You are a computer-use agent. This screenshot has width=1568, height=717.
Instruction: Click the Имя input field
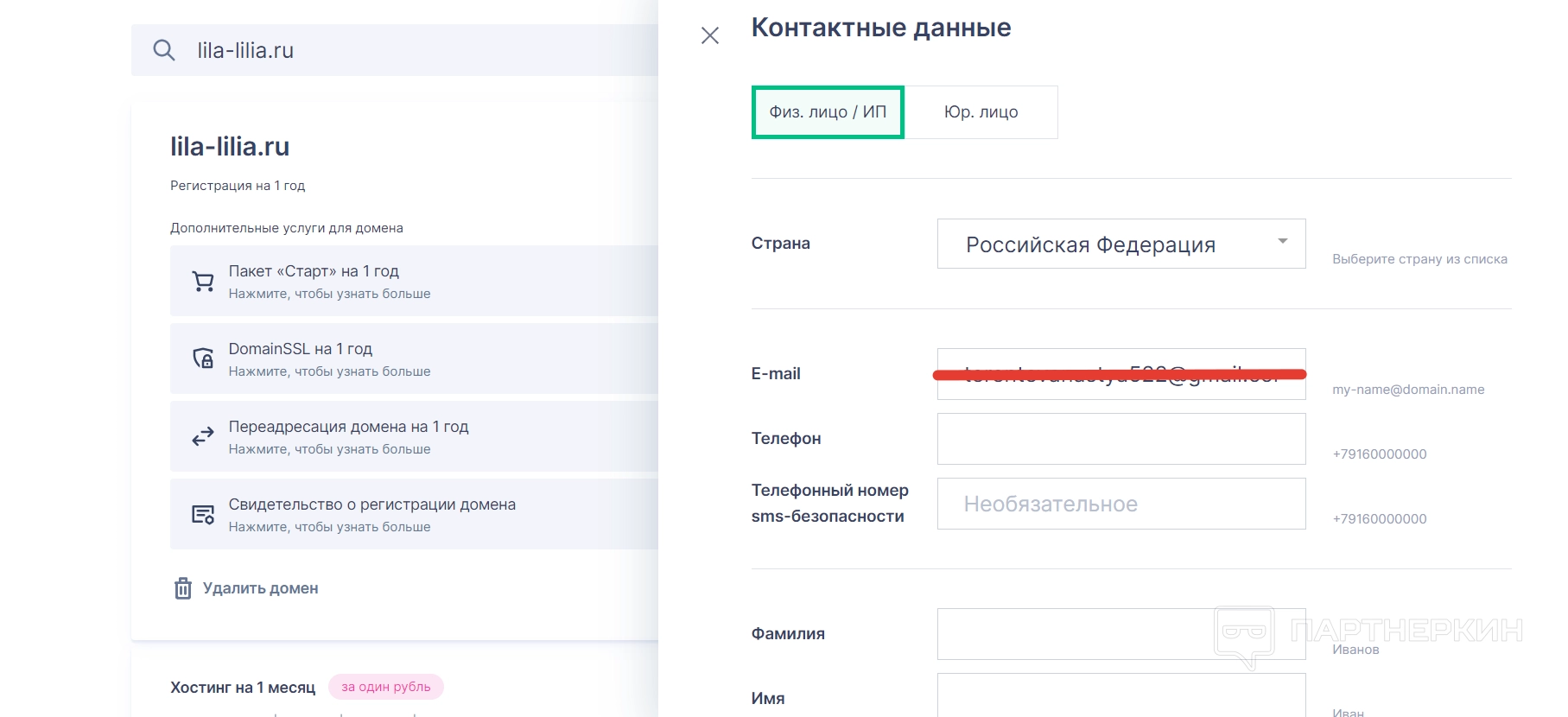tap(1120, 696)
